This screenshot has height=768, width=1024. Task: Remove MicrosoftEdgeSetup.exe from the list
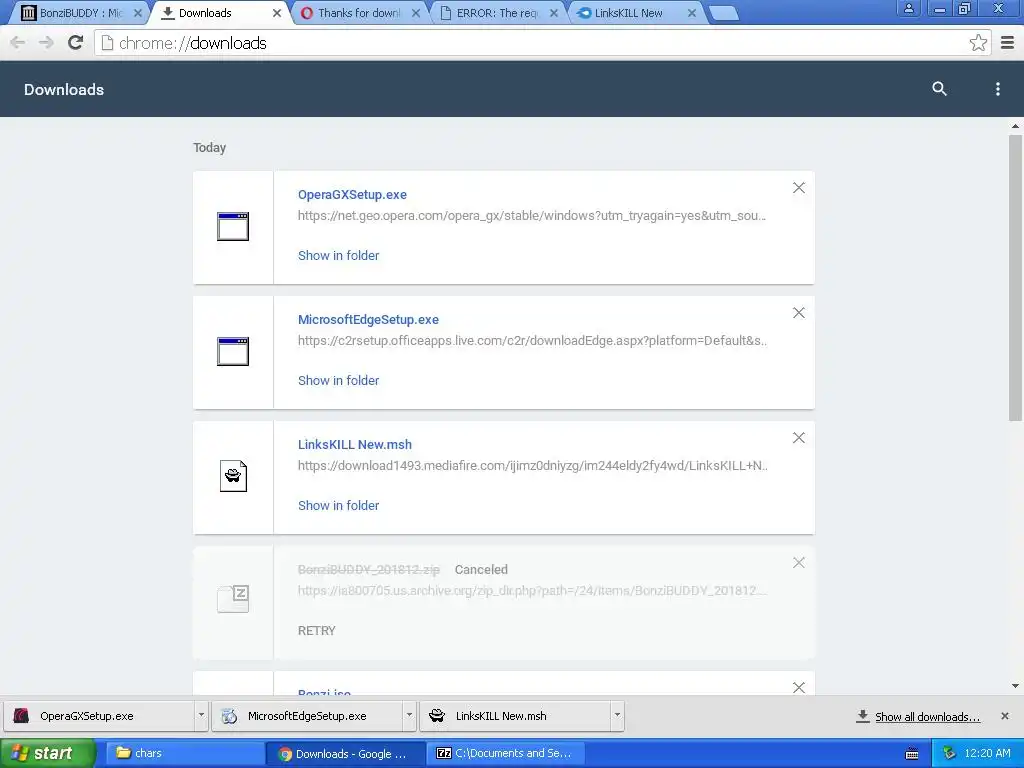[x=798, y=313]
